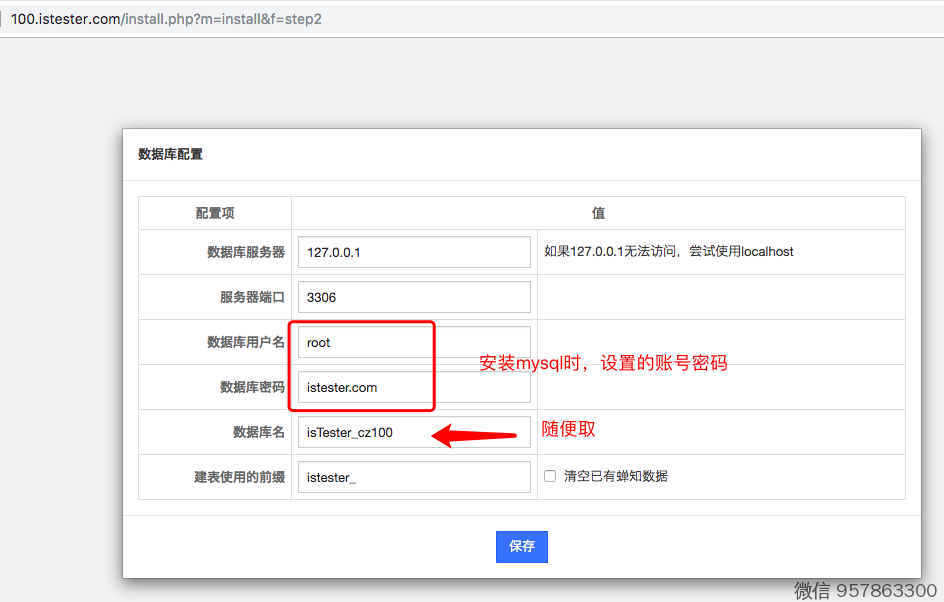Click the 数据库名 input with isTester_cz100
This screenshot has width=944, height=602.
pyautogui.click(x=414, y=432)
